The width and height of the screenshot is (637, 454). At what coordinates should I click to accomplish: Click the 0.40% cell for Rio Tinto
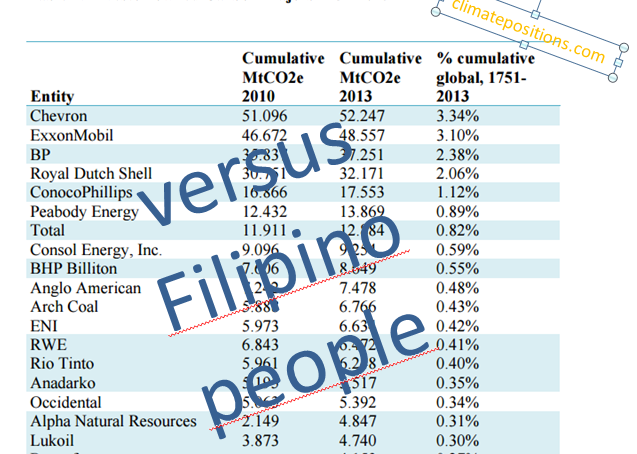tap(458, 363)
